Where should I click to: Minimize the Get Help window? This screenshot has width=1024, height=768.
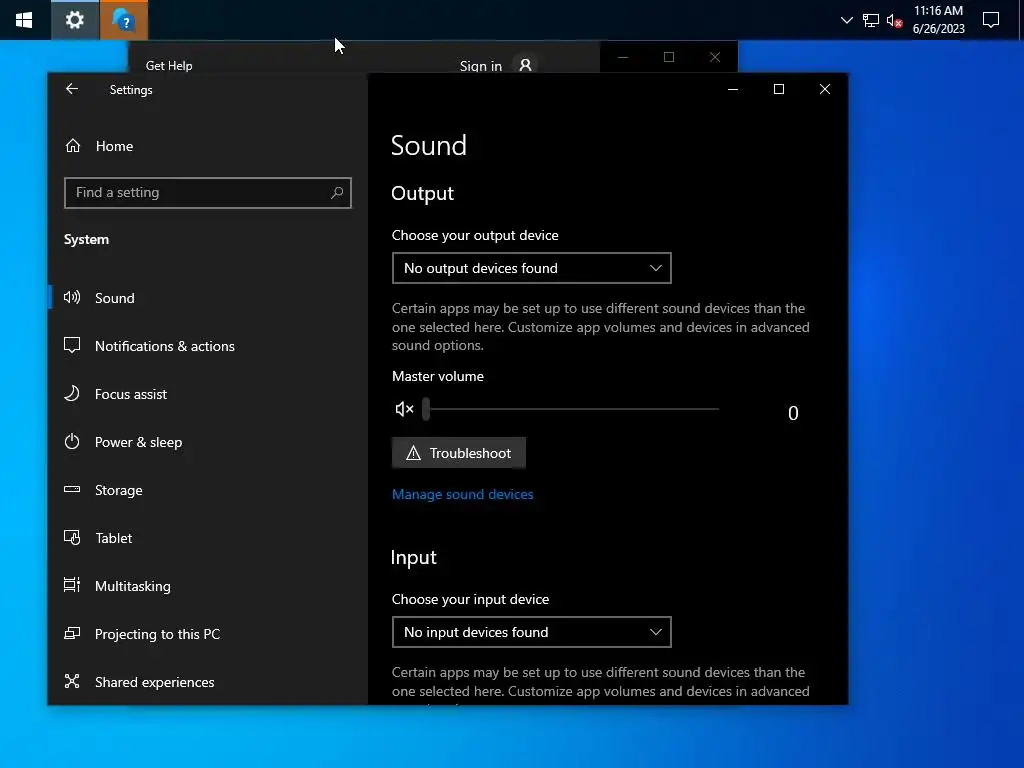point(623,57)
